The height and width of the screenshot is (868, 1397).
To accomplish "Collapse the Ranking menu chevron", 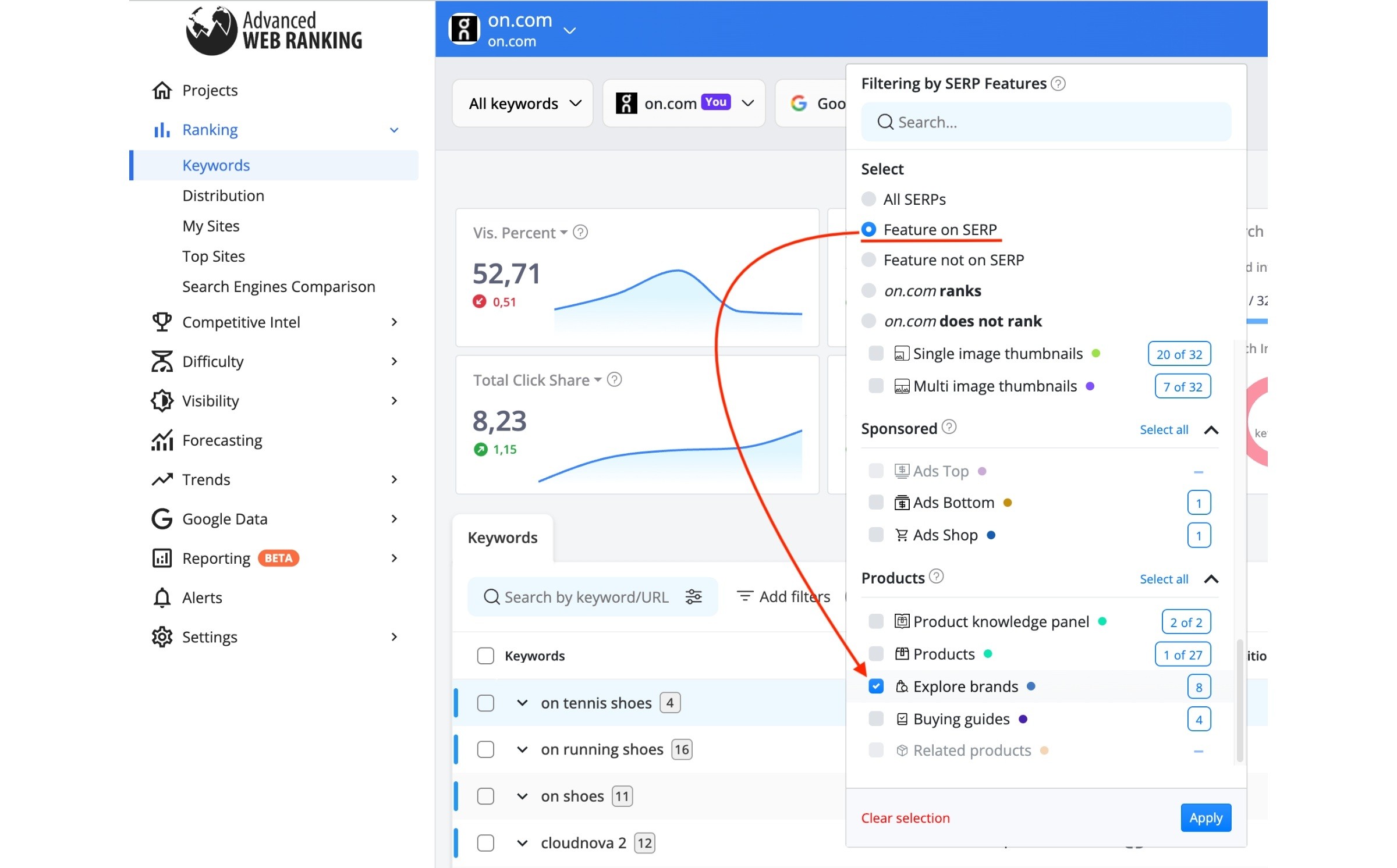I will [x=394, y=130].
